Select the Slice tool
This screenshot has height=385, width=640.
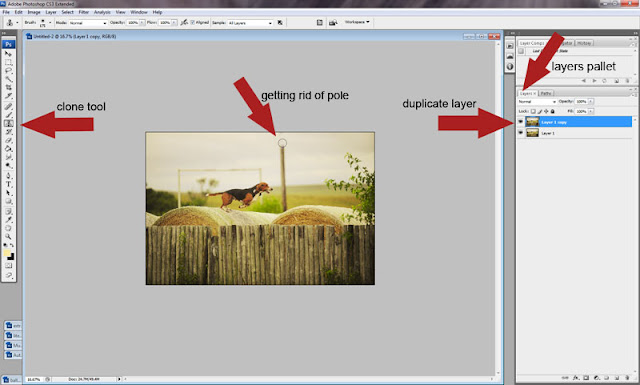coord(8,96)
